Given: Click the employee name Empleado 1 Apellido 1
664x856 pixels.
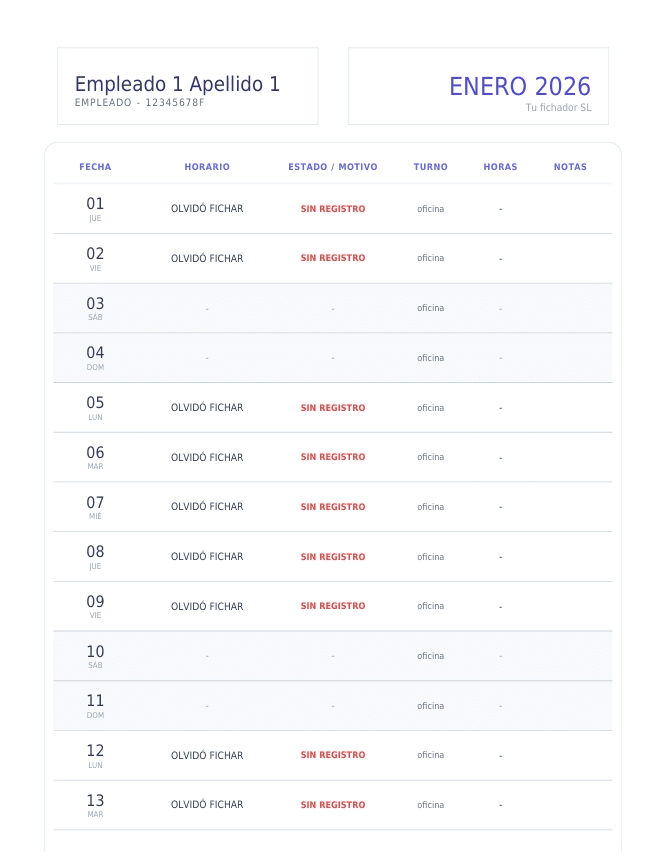Looking at the screenshot, I should 177,85.
